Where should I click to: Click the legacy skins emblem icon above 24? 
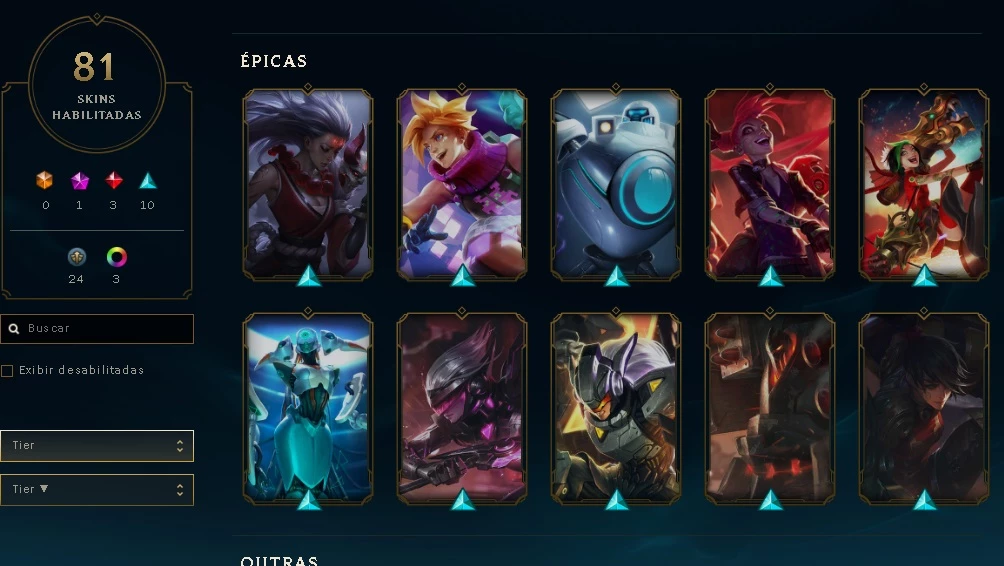(x=77, y=257)
